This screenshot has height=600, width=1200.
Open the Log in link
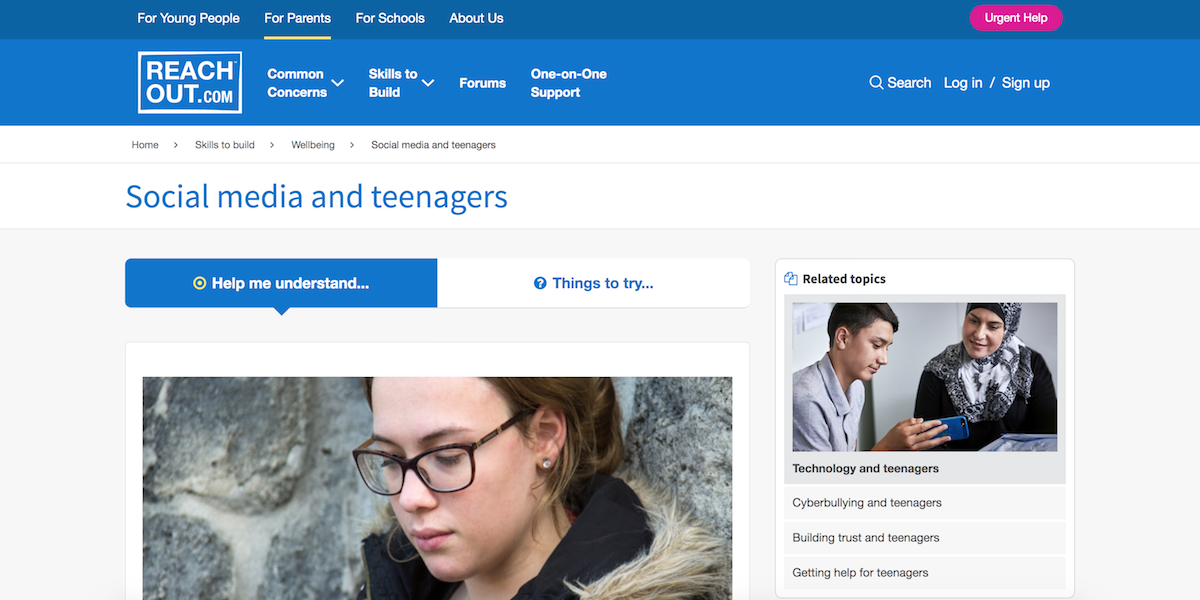[x=963, y=83]
